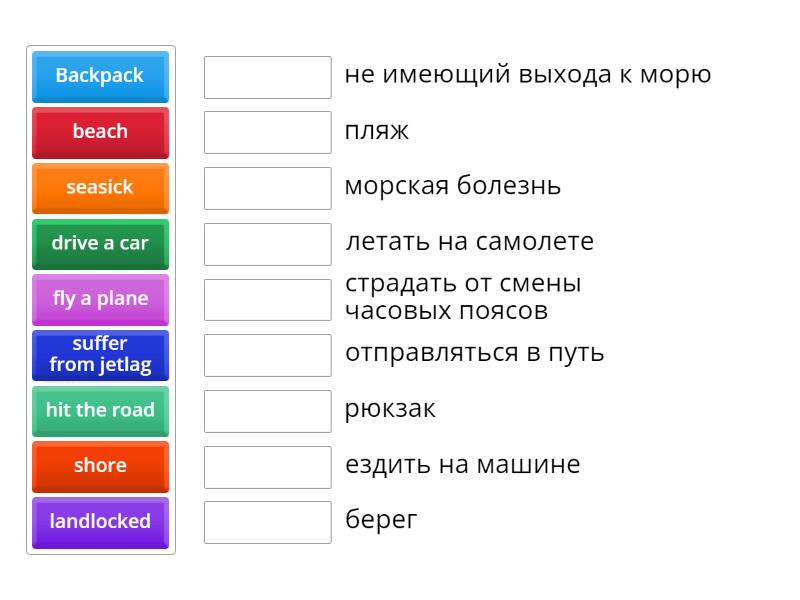Select the shore word tile

pyautogui.click(x=100, y=466)
